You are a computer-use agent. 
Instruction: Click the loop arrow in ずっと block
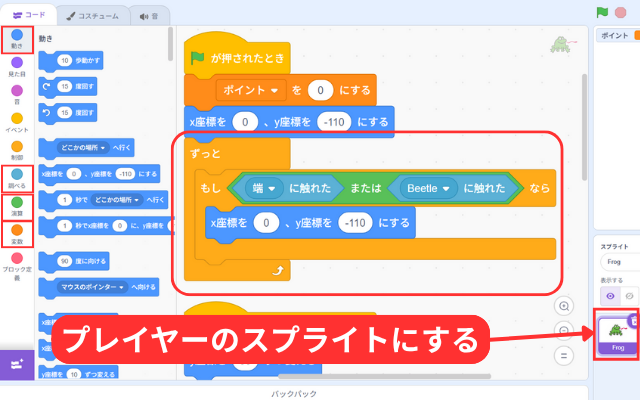coord(278,271)
